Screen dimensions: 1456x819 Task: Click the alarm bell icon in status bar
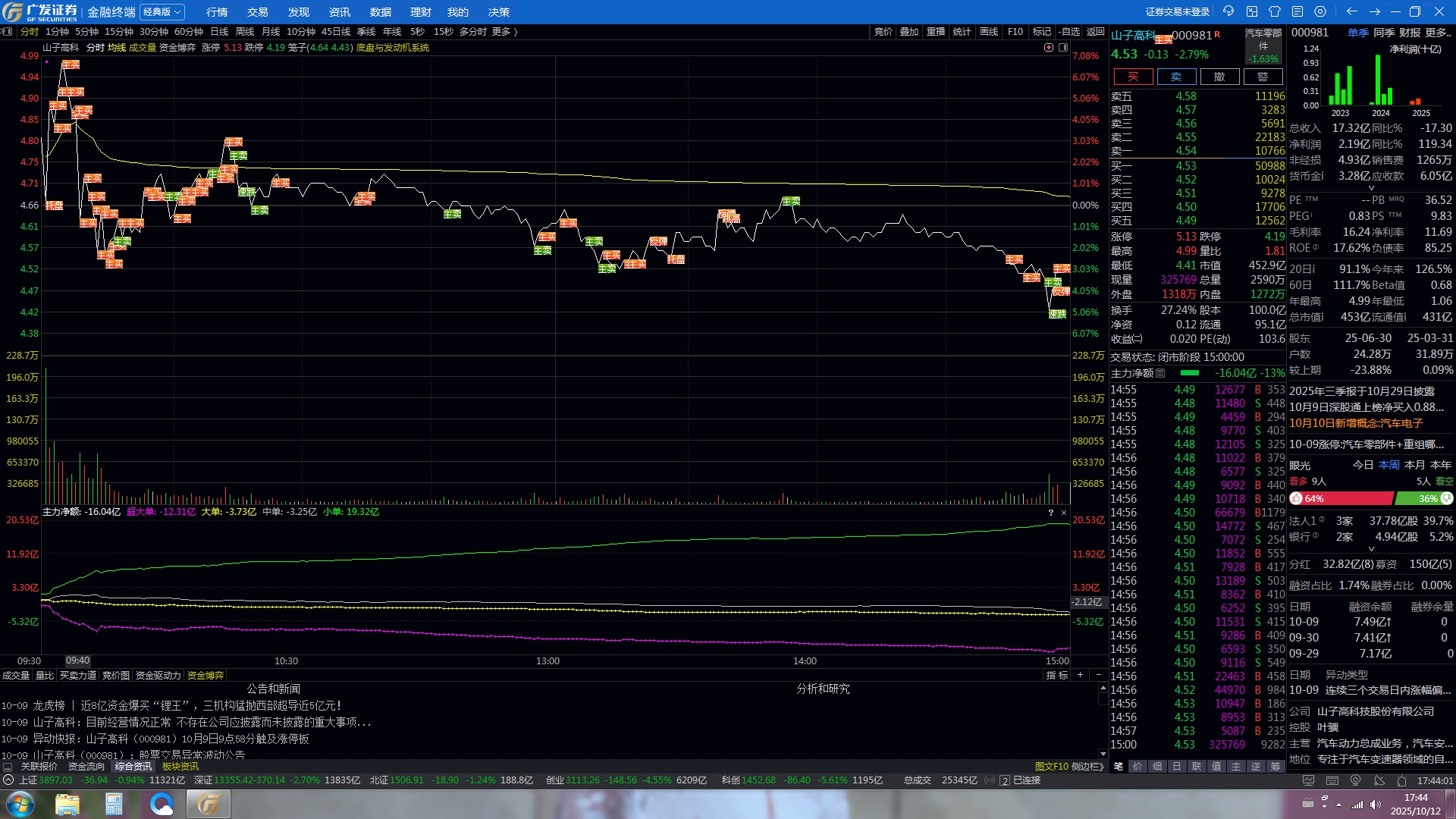click(x=1401, y=780)
